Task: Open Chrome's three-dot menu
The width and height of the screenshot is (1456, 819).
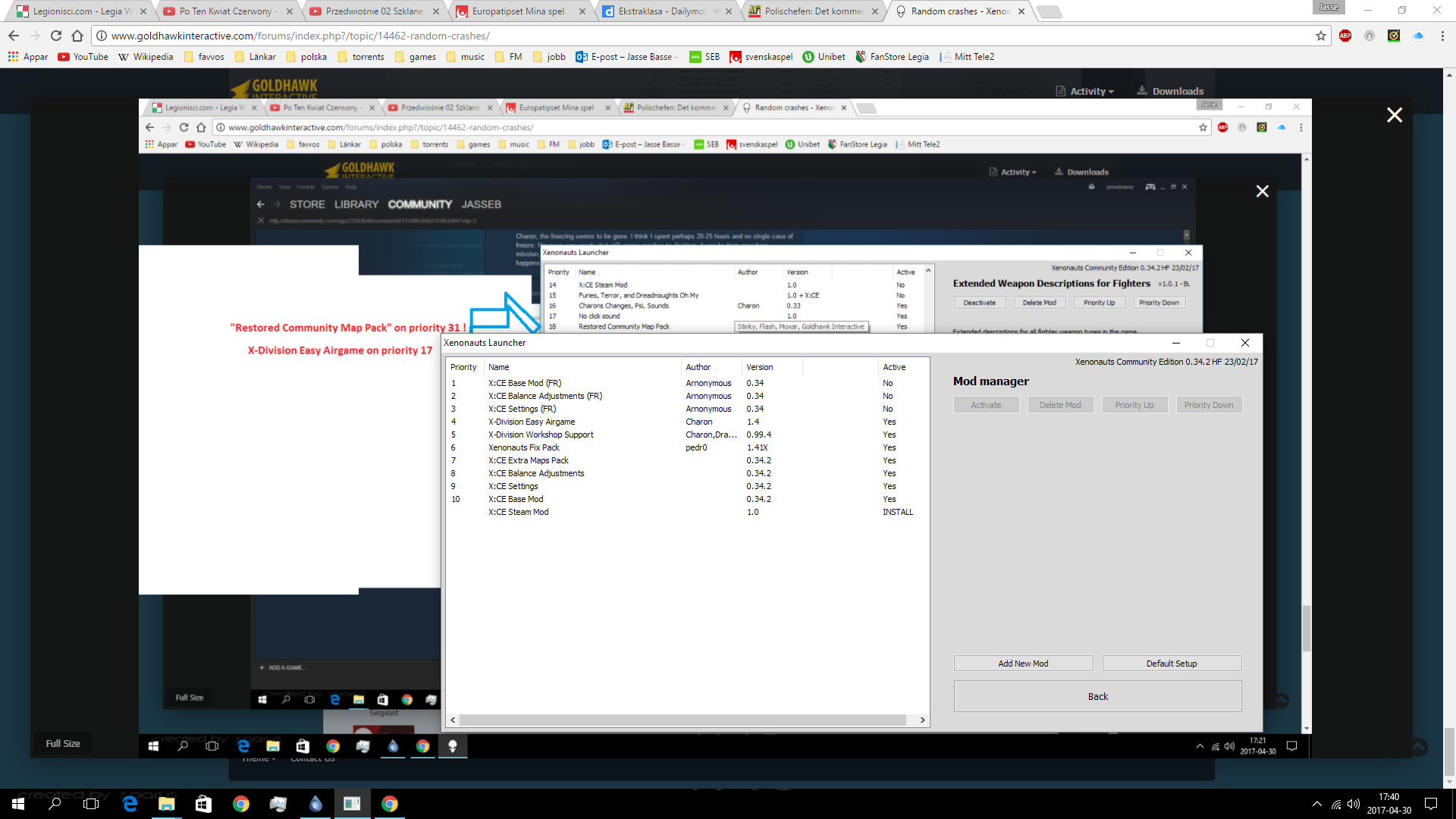Action: [x=1442, y=36]
